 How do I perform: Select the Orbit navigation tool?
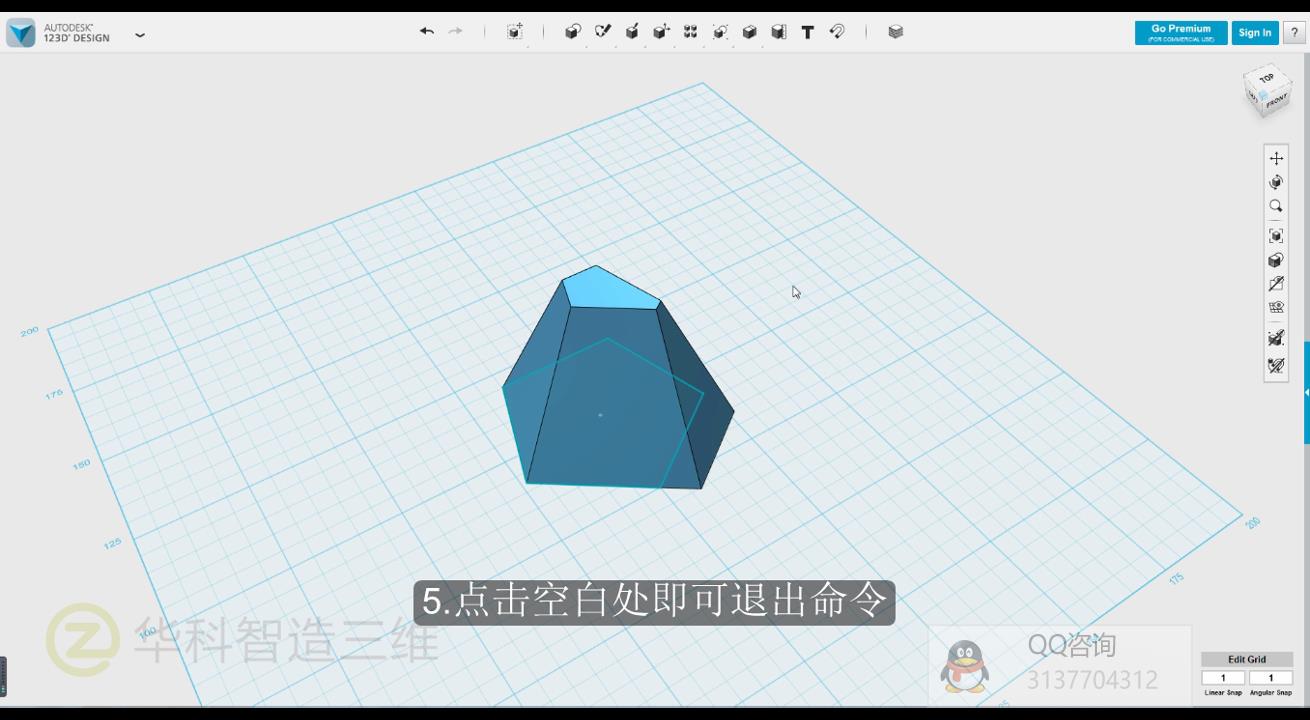click(x=1276, y=182)
